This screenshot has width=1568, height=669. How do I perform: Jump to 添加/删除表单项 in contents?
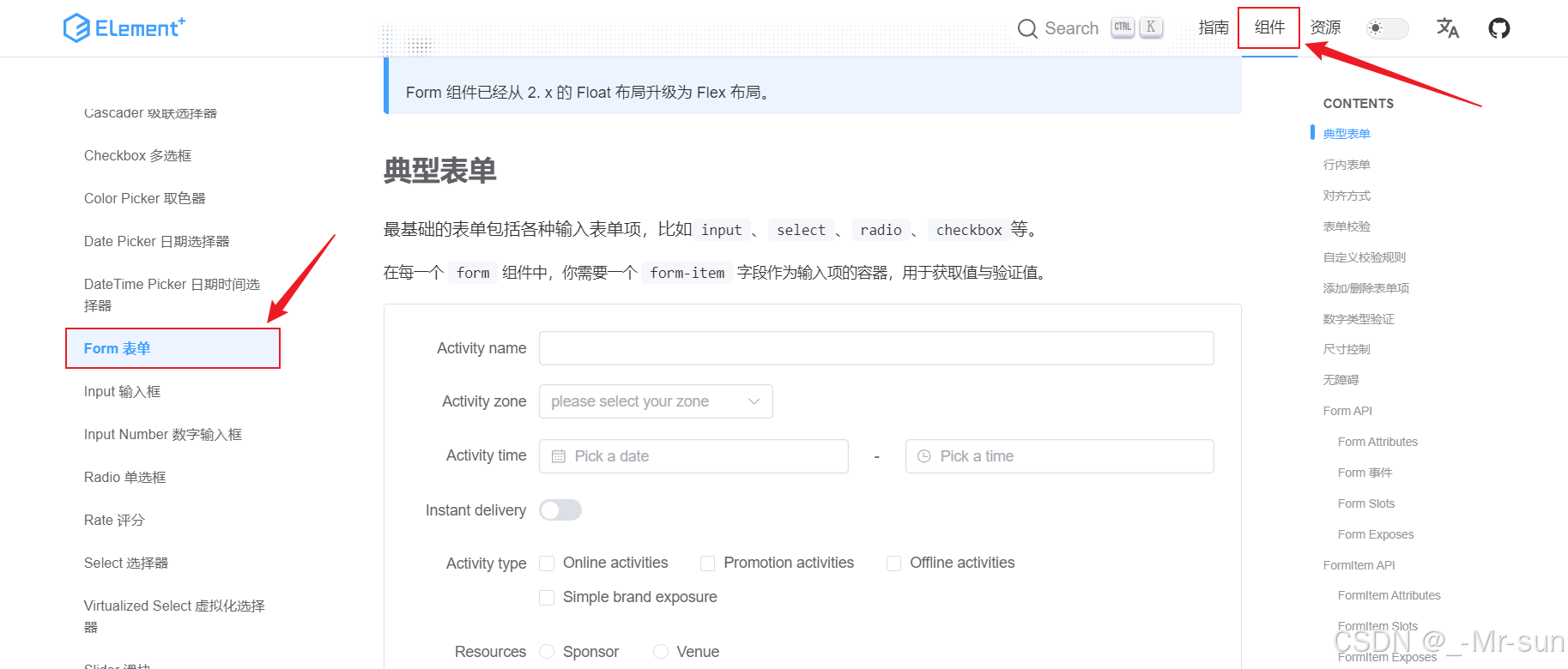click(1366, 288)
